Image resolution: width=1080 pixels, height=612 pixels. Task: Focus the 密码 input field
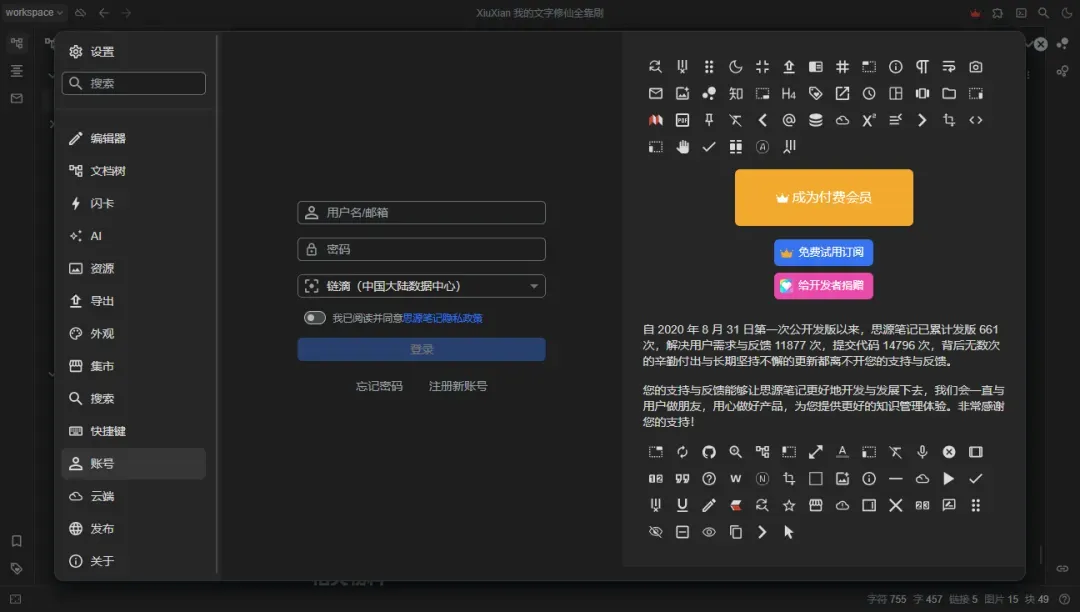[422, 249]
